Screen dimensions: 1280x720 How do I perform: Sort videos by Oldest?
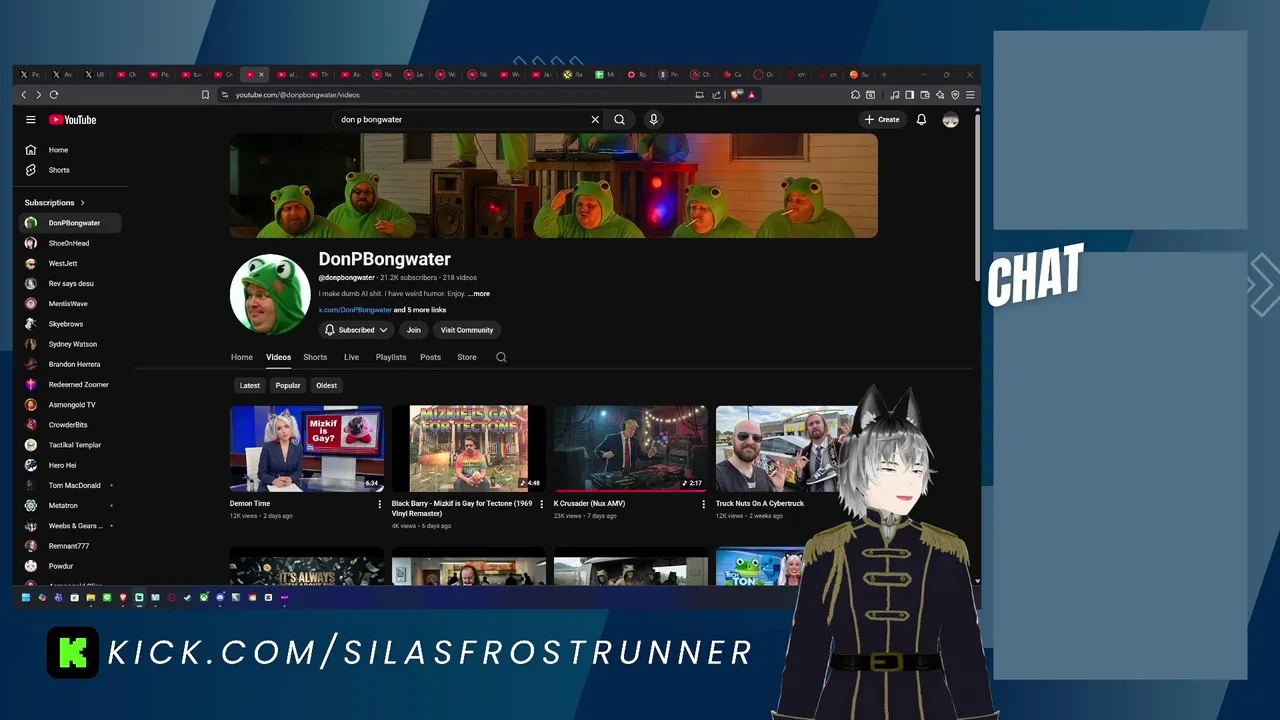tap(326, 385)
